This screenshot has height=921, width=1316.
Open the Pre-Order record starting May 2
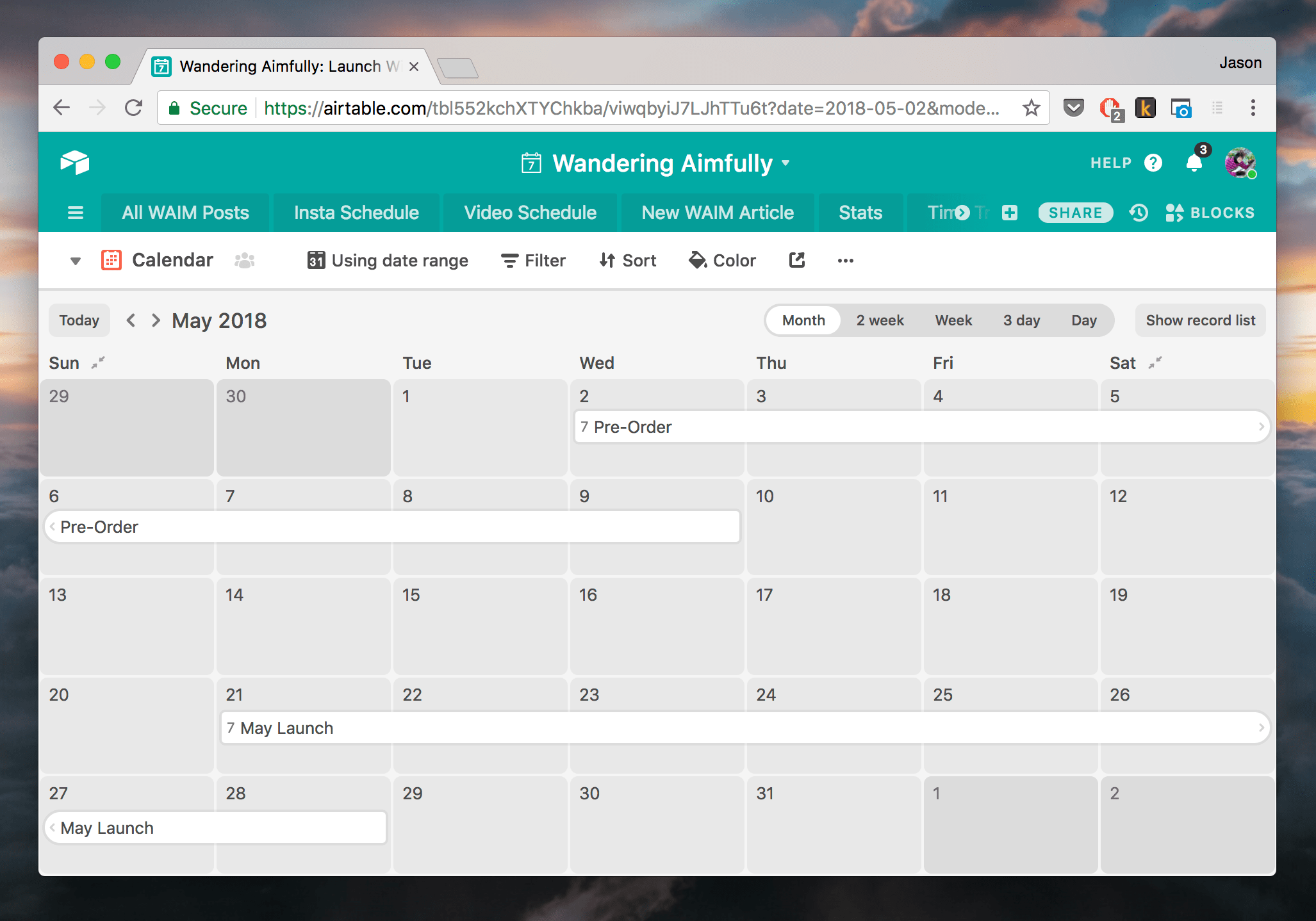pos(922,427)
